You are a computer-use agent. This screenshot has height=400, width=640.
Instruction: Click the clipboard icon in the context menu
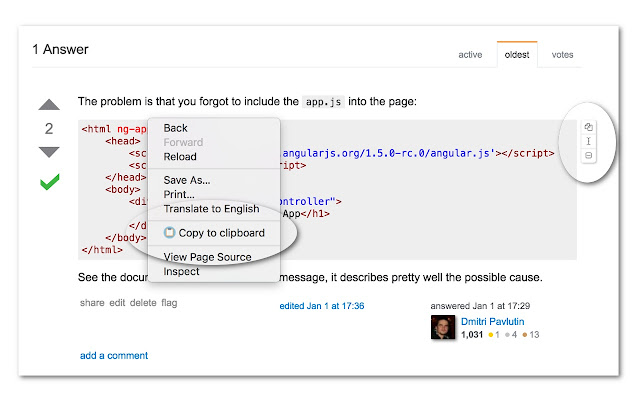(169, 233)
